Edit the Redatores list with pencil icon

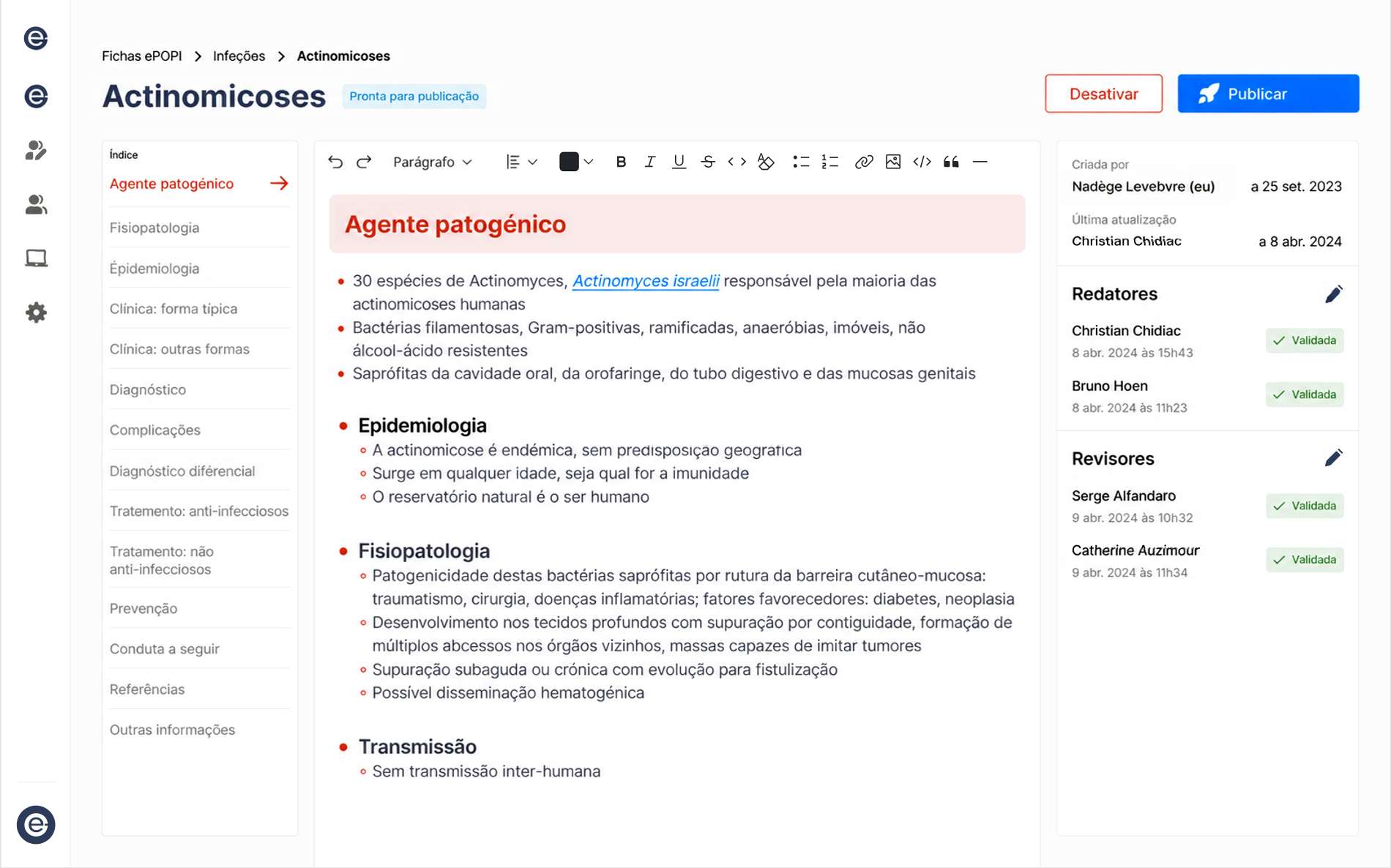tap(1334, 294)
